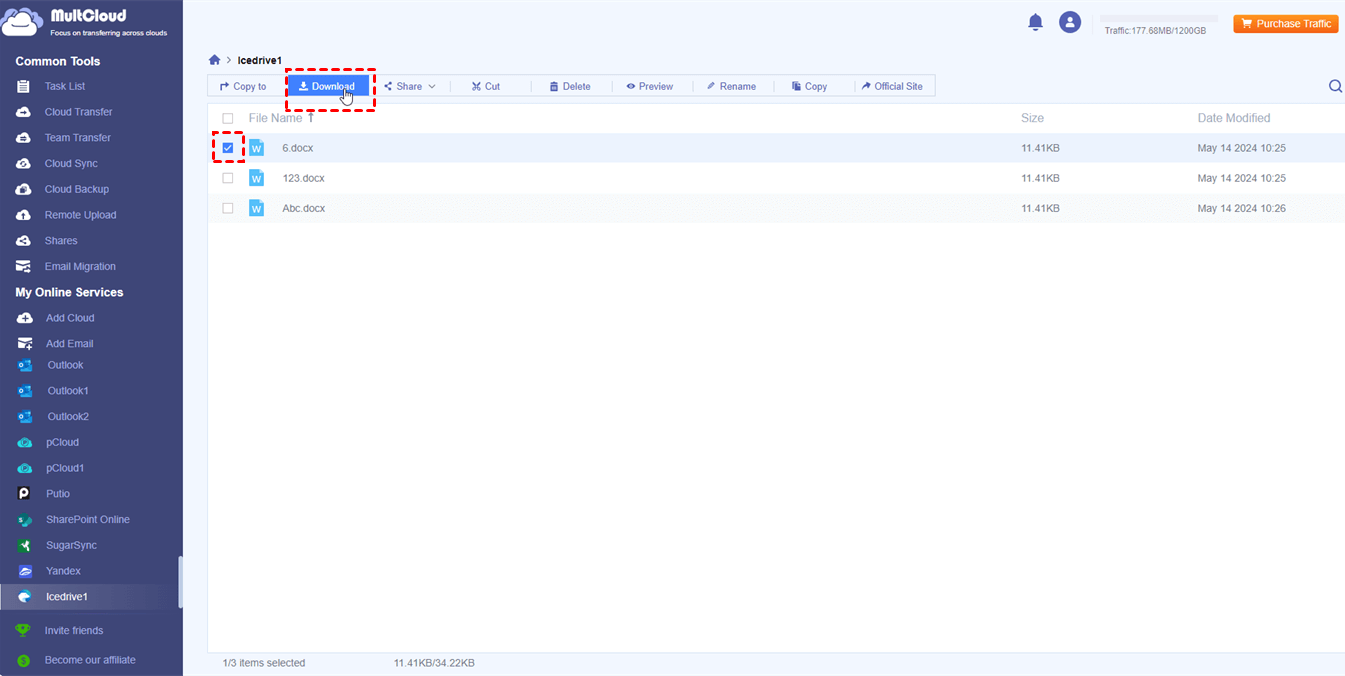Click the MultCloud logo

[x=85, y=22]
